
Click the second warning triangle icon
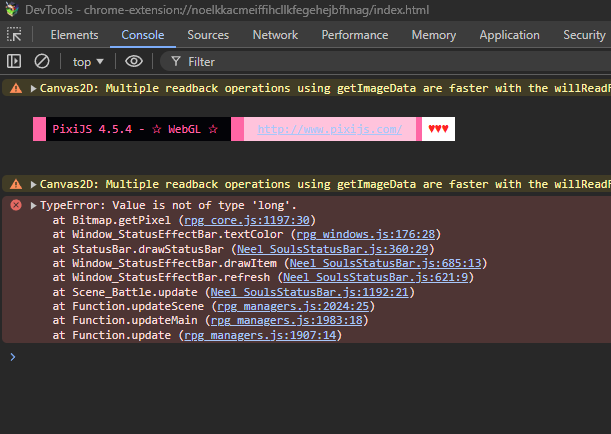tap(16, 184)
